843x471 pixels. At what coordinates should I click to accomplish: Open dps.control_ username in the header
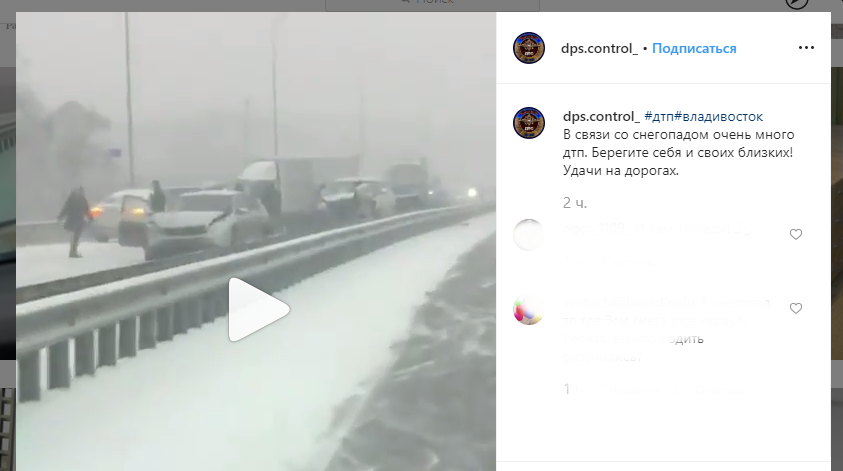click(599, 48)
